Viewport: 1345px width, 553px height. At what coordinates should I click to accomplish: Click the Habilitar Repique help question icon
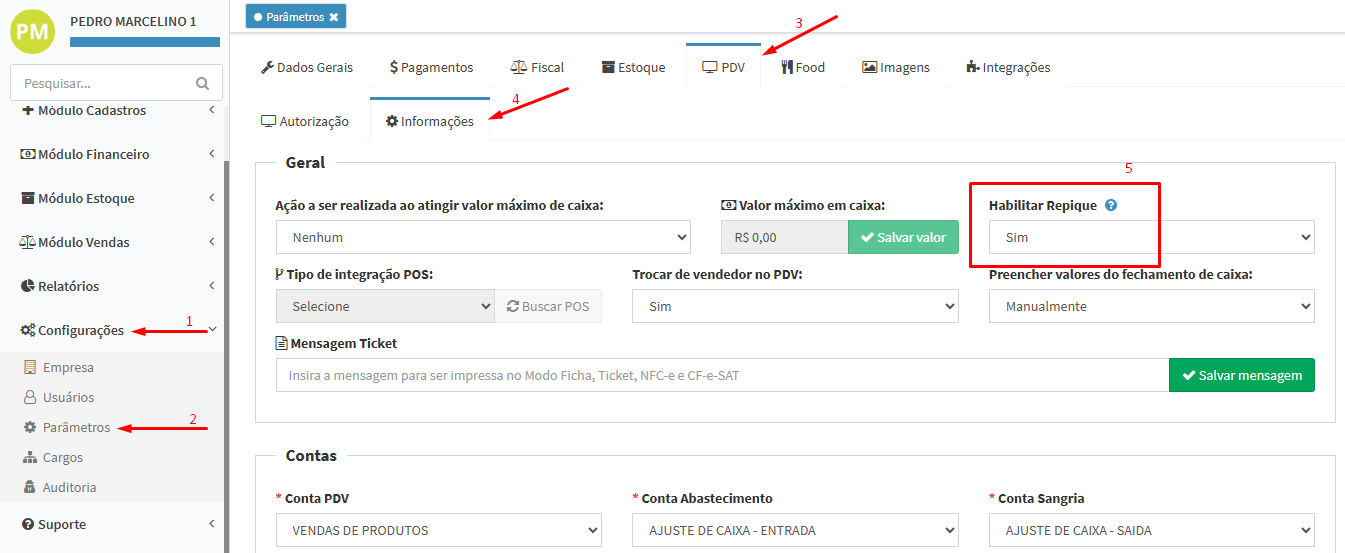tap(1111, 205)
